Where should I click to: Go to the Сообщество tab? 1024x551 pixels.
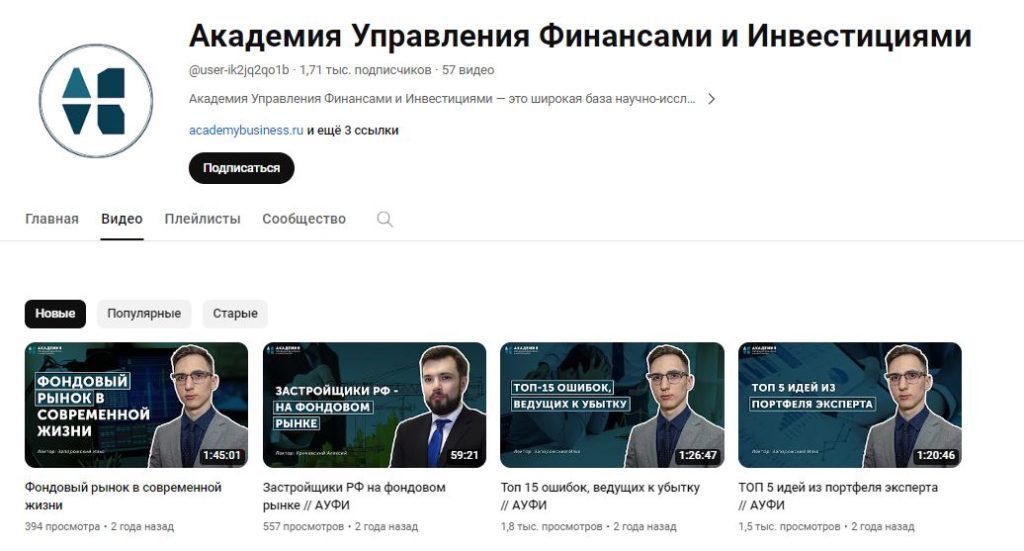tap(304, 219)
